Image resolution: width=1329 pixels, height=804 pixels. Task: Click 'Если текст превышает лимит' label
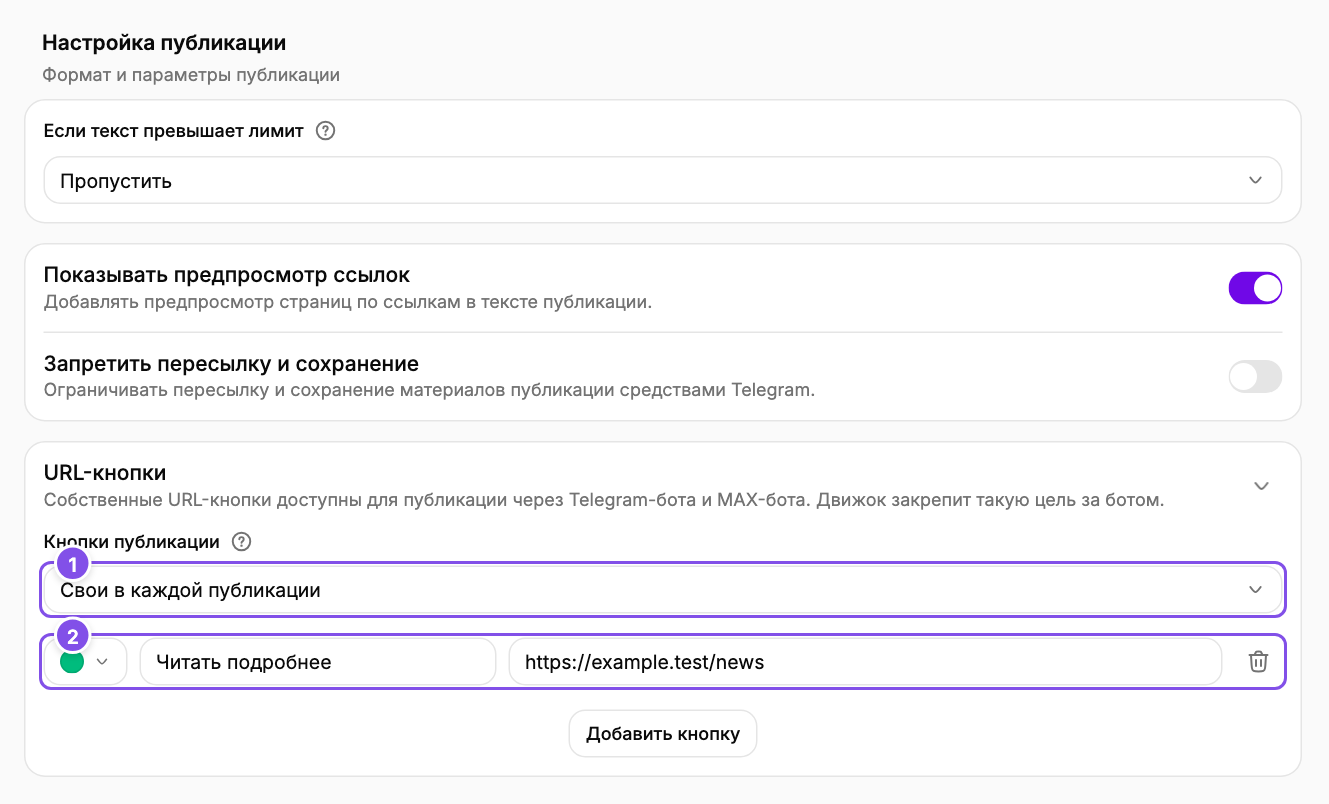click(174, 131)
